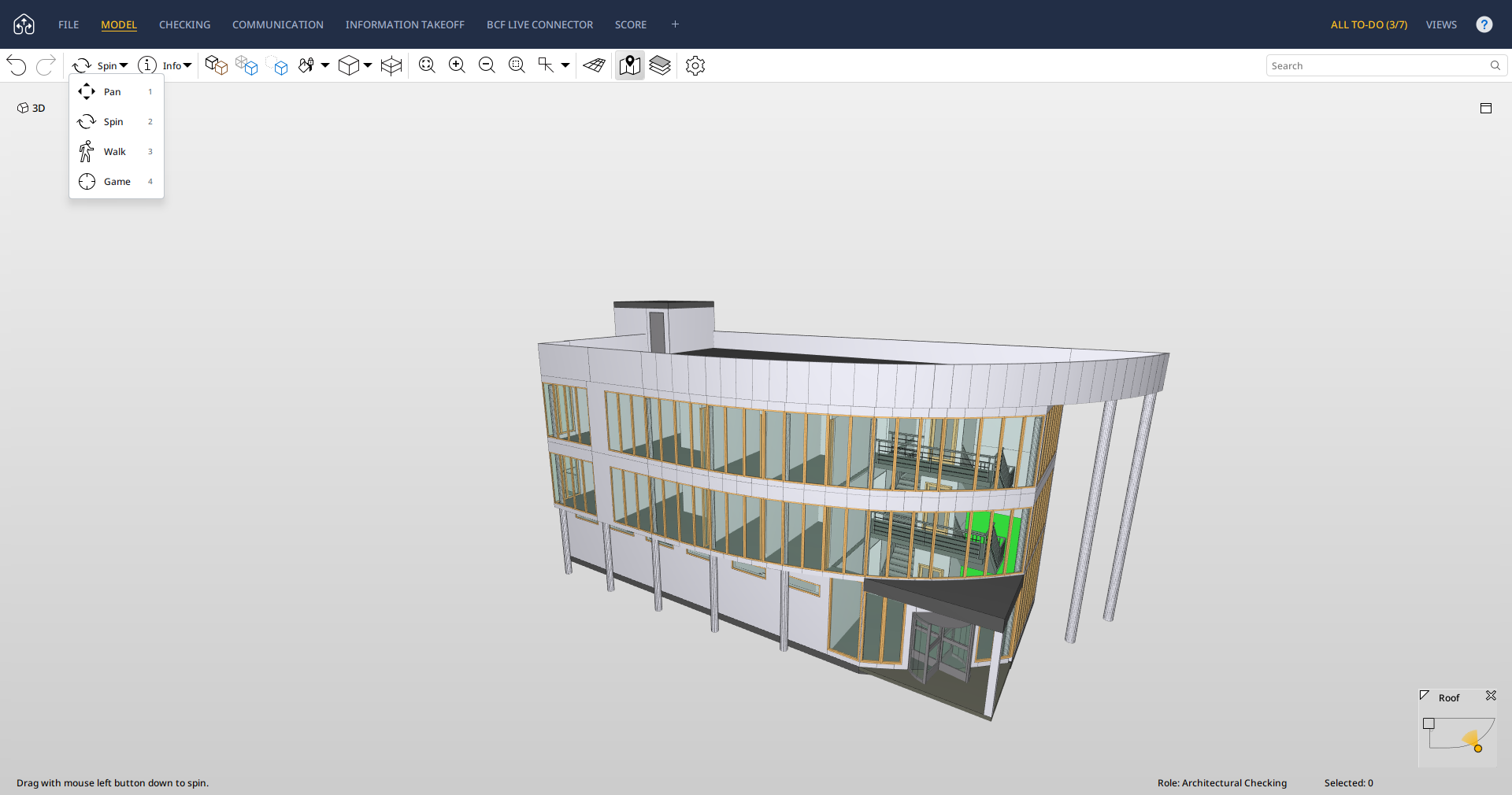Switch to the MODEL tab
Screen dimensions: 1512x795
pyautogui.click(x=119, y=24)
